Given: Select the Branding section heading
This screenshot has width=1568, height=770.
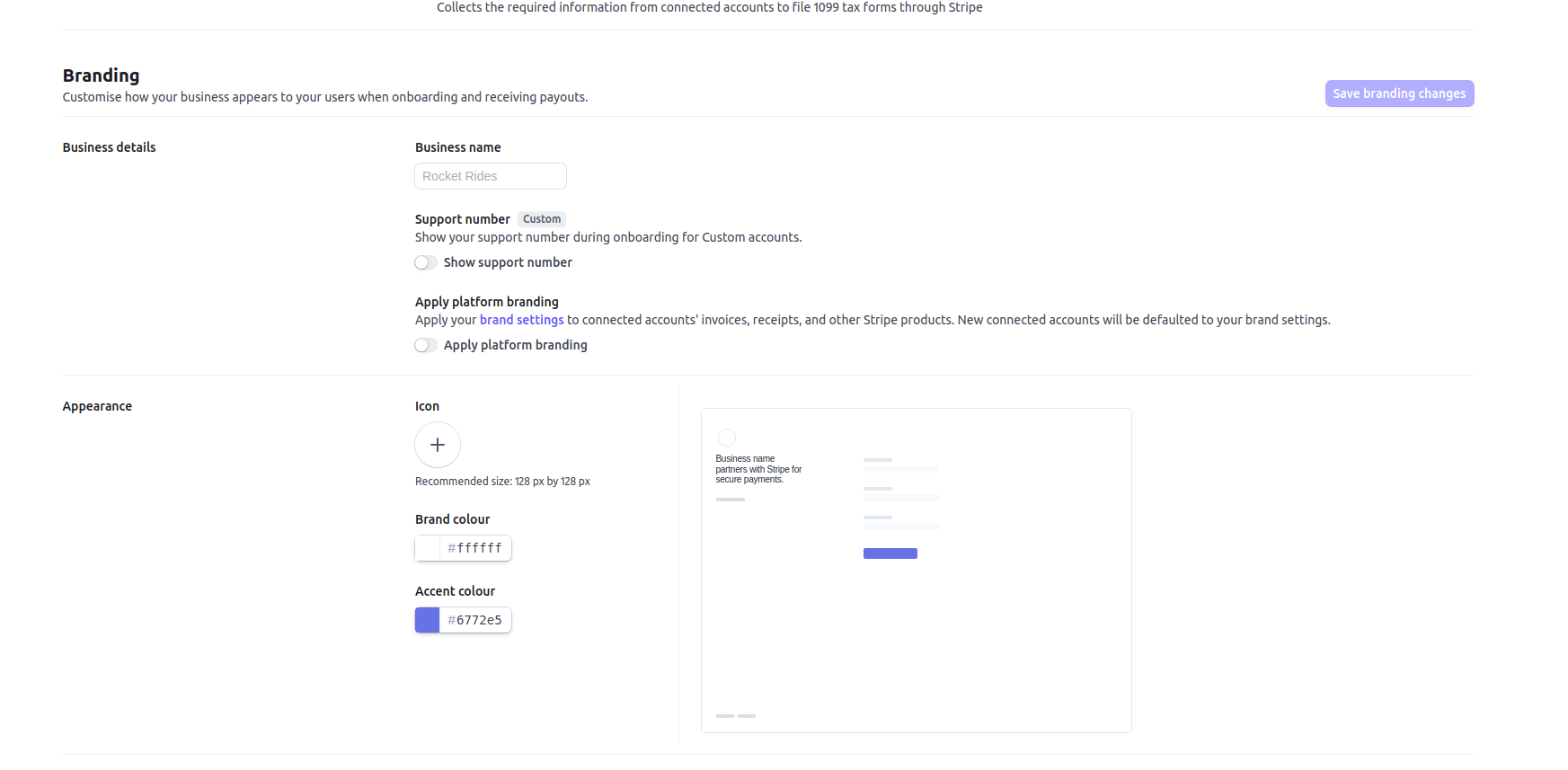Looking at the screenshot, I should (101, 75).
